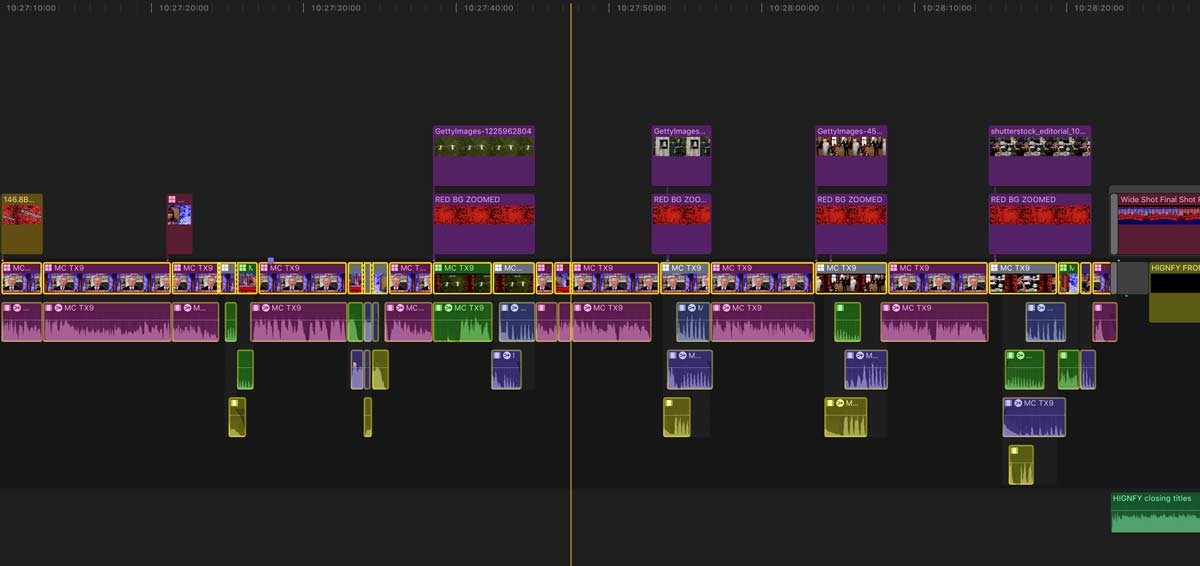The height and width of the screenshot is (566, 1200).
Task: Select the truncated 'RED BG ZOO...' clip
Action: pyautogui.click(x=681, y=224)
